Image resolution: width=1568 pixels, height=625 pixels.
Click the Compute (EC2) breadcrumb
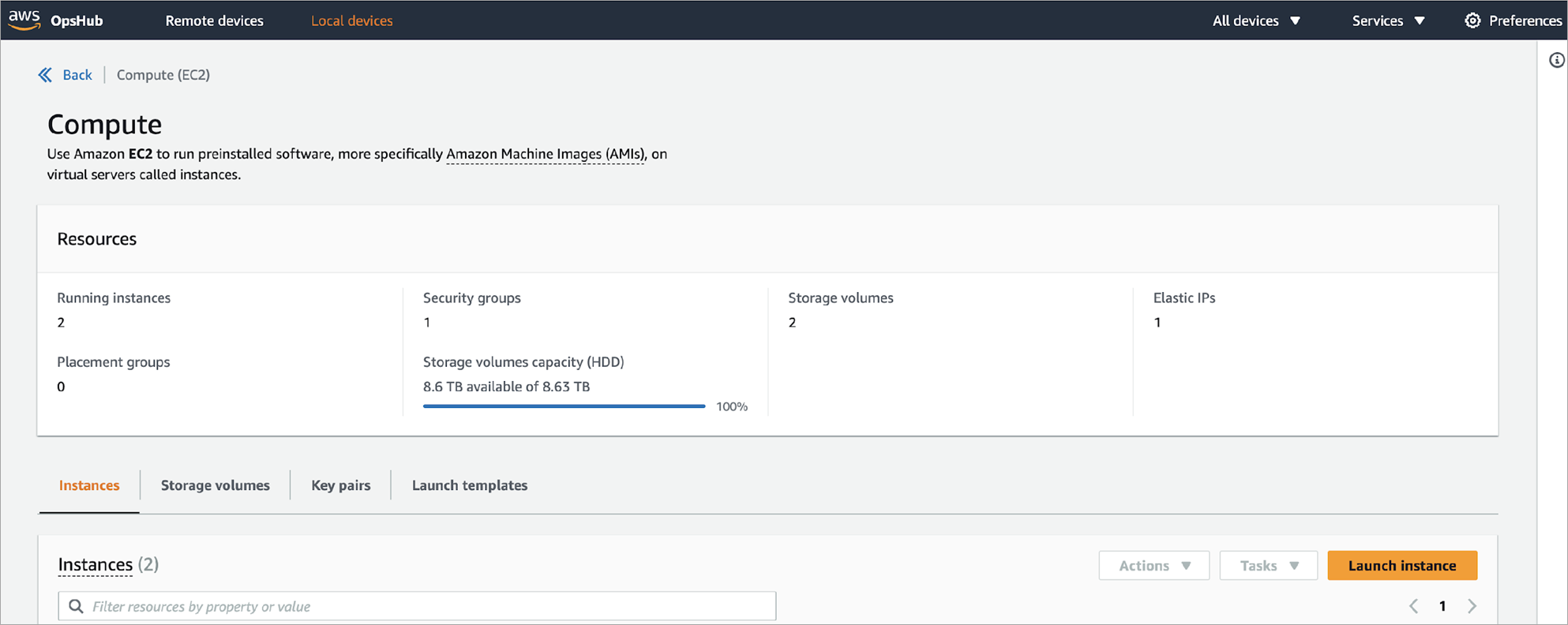point(163,75)
